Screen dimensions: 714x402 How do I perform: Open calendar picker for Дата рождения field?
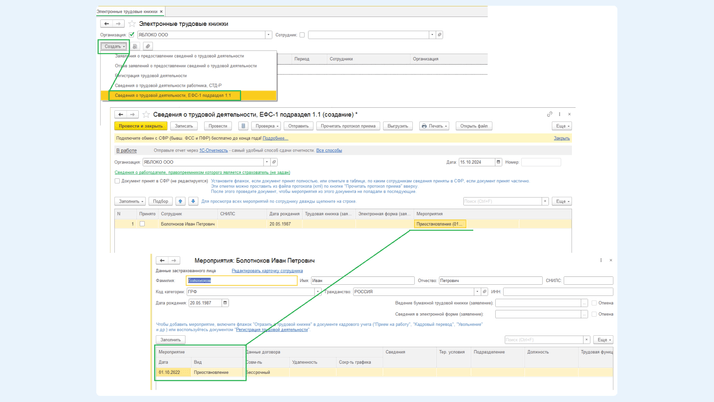(225, 303)
